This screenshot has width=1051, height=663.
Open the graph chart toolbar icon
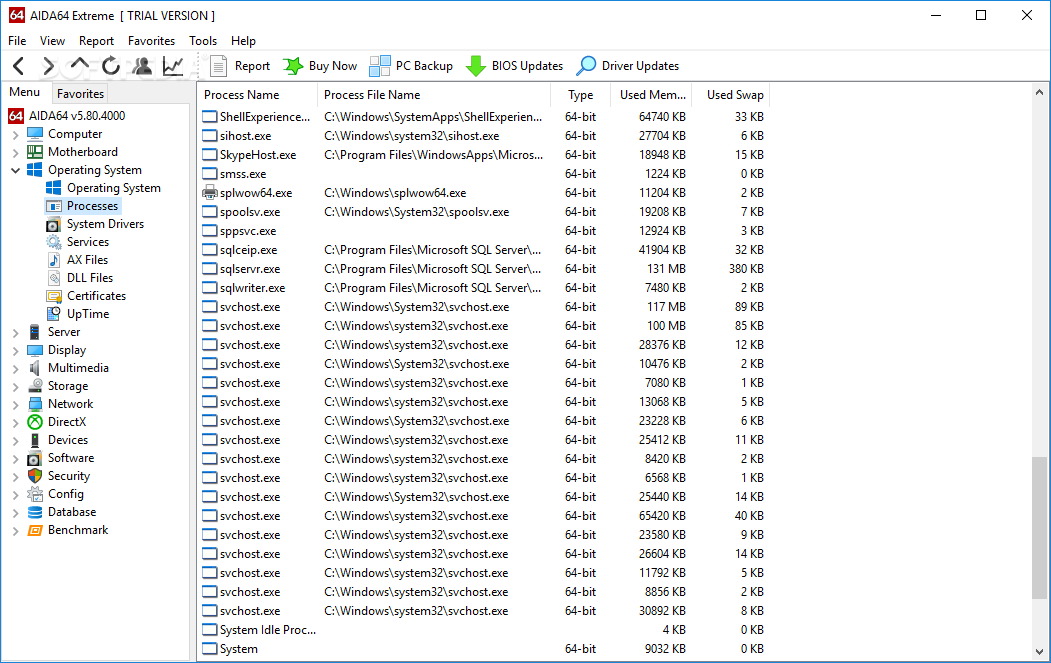(x=173, y=66)
